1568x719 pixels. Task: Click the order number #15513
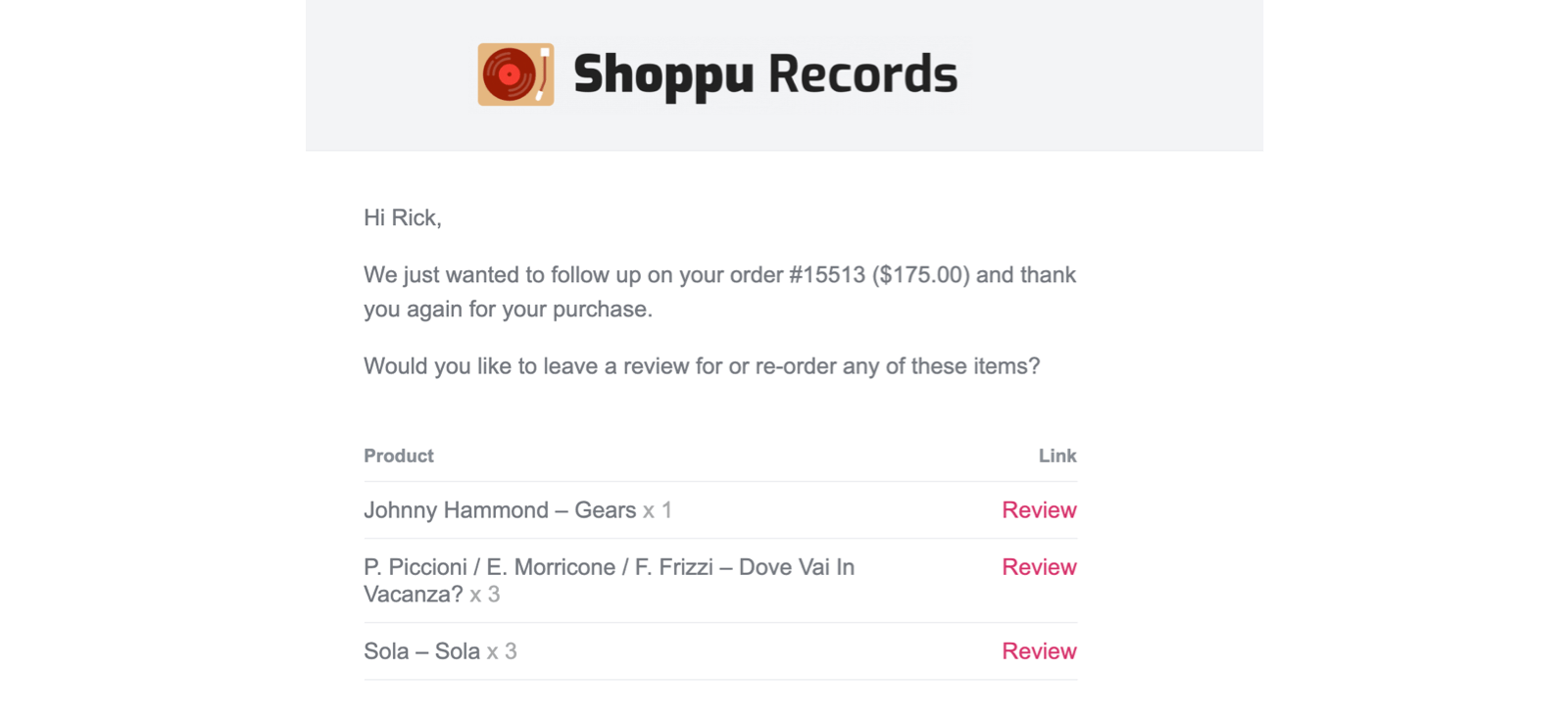coord(827,275)
